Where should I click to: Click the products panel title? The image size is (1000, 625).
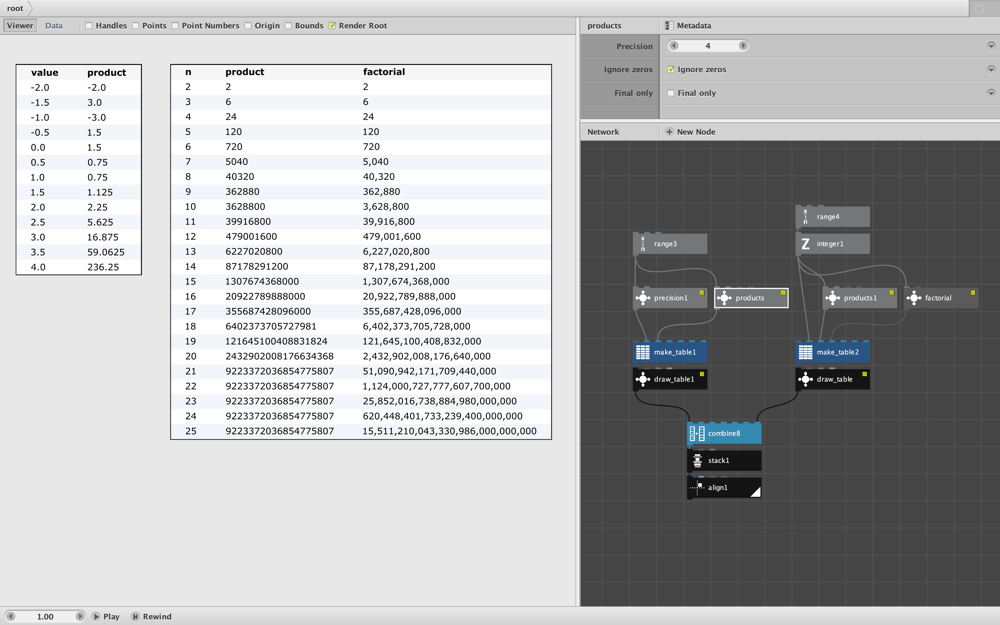pyautogui.click(x=604, y=26)
